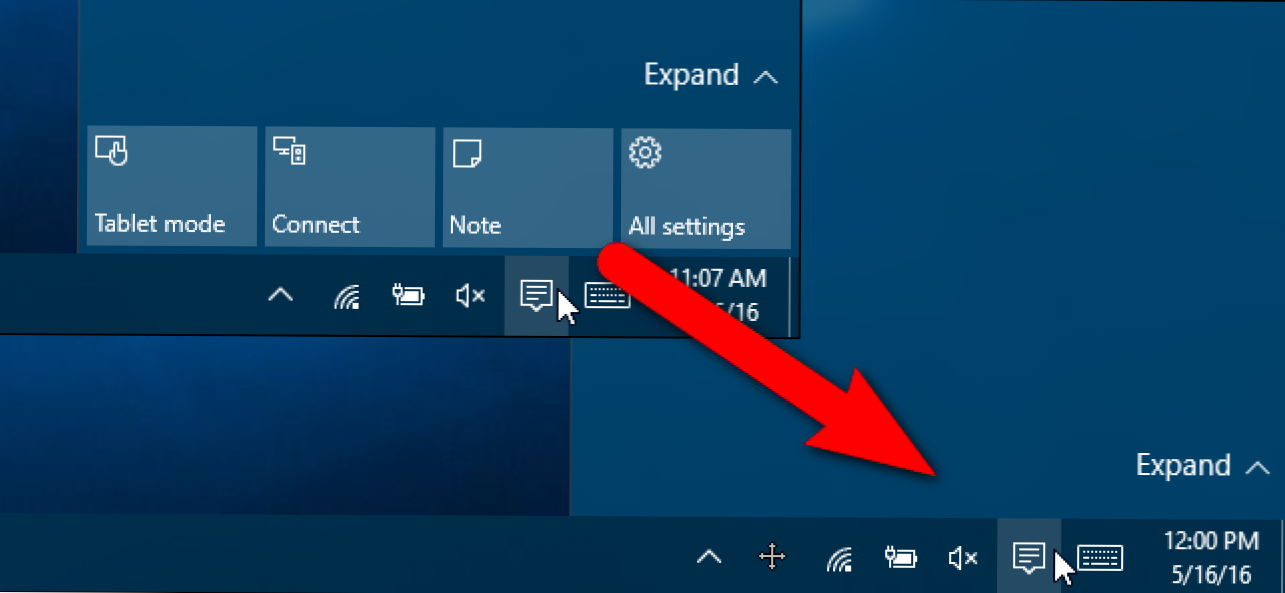Open Wi-Fi network icon in 11:07 AM taskbar
Image resolution: width=1285 pixels, height=593 pixels.
pyautogui.click(x=347, y=296)
